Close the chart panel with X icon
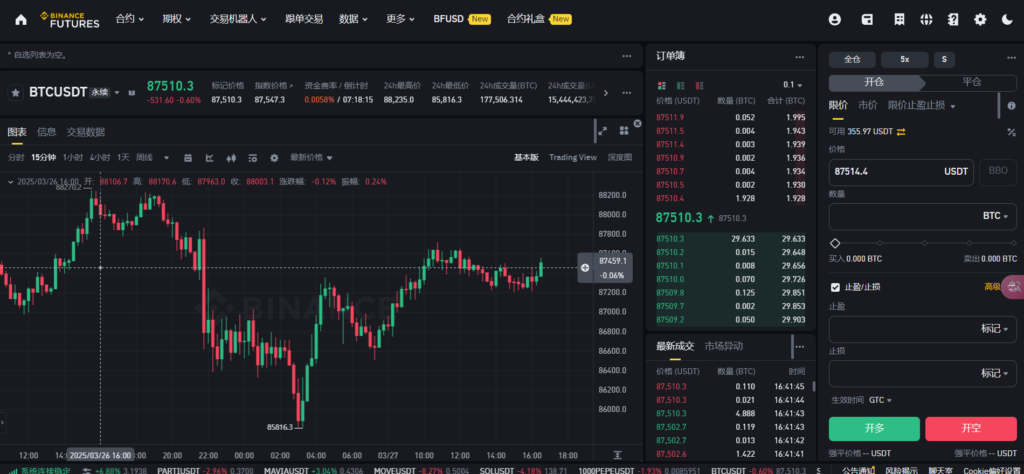1024x474 pixels. (x=637, y=123)
